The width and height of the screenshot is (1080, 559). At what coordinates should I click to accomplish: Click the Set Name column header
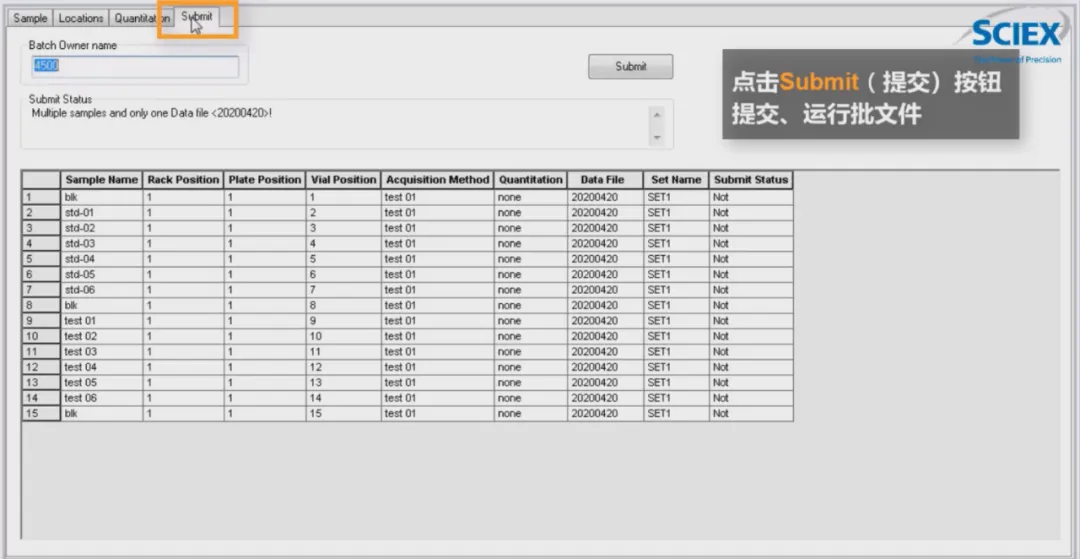pyautogui.click(x=676, y=180)
